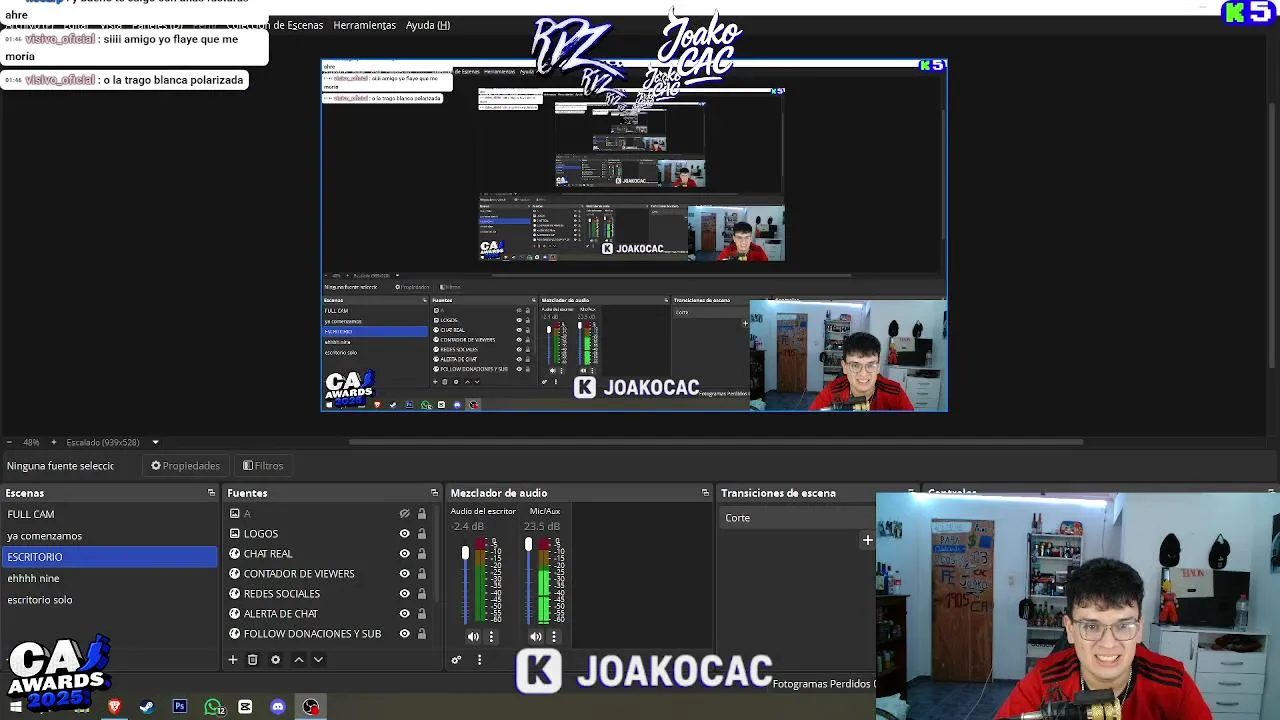Move the source down with the arrow
1280x720 pixels.
coord(318,660)
